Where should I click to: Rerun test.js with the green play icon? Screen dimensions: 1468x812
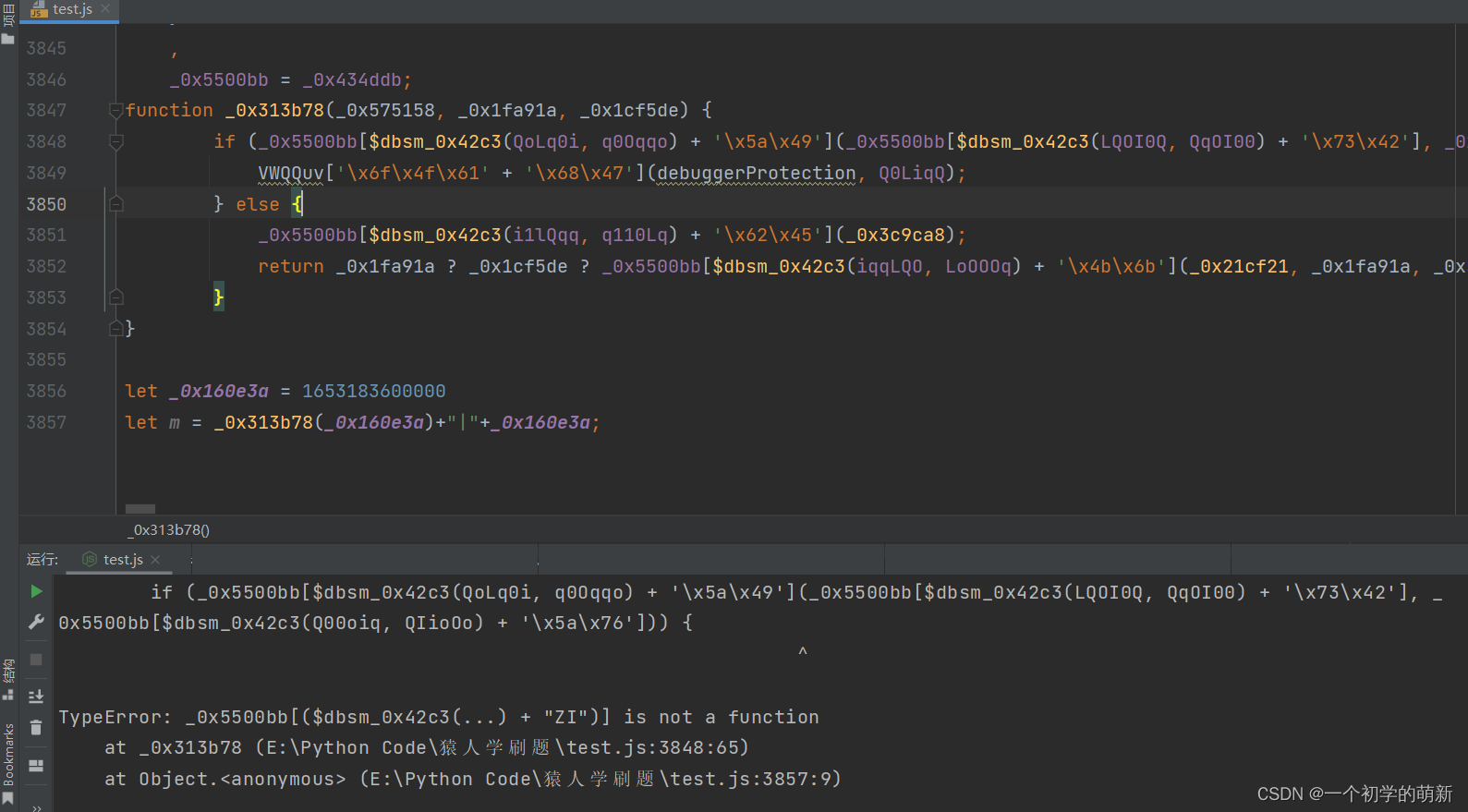tap(36, 591)
